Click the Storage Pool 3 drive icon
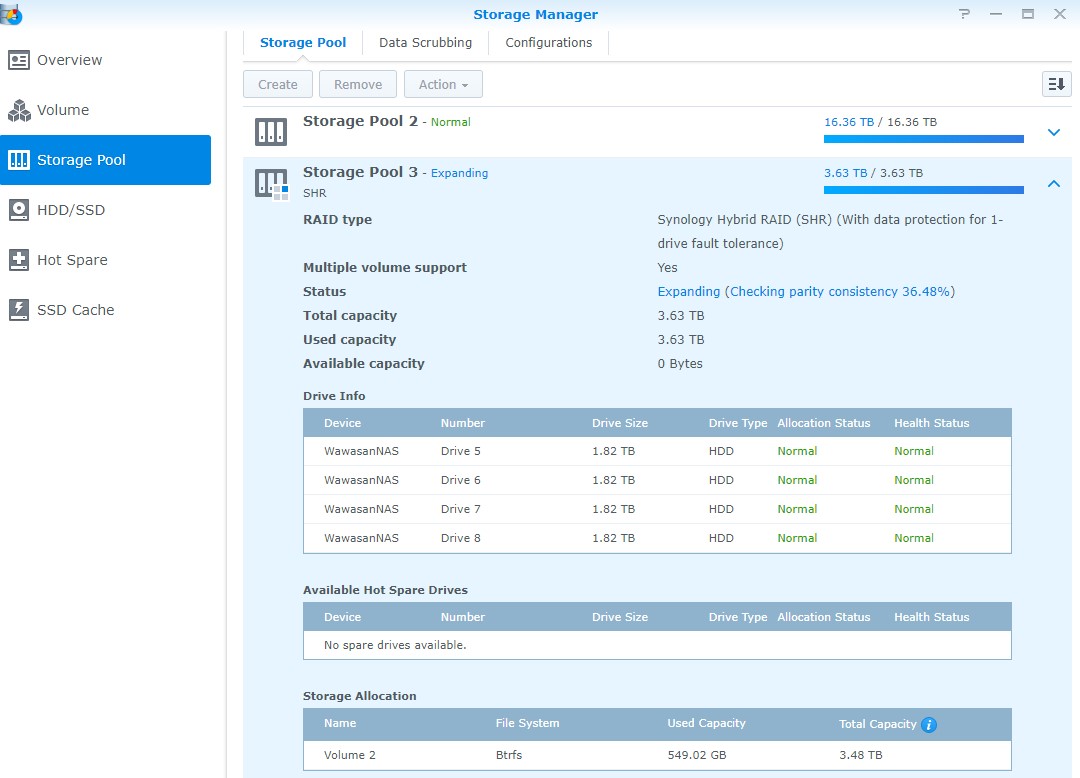Screen dimensions: 1080x778 [x=271, y=184]
